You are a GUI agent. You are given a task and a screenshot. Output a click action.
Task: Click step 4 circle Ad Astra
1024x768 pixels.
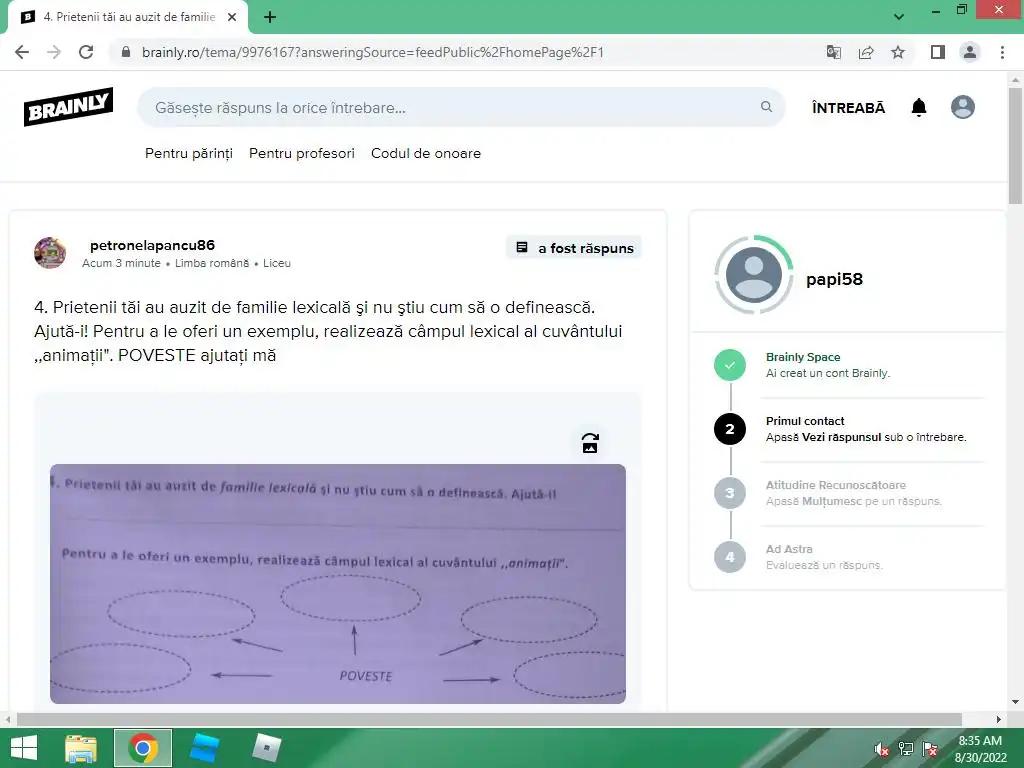coord(730,557)
